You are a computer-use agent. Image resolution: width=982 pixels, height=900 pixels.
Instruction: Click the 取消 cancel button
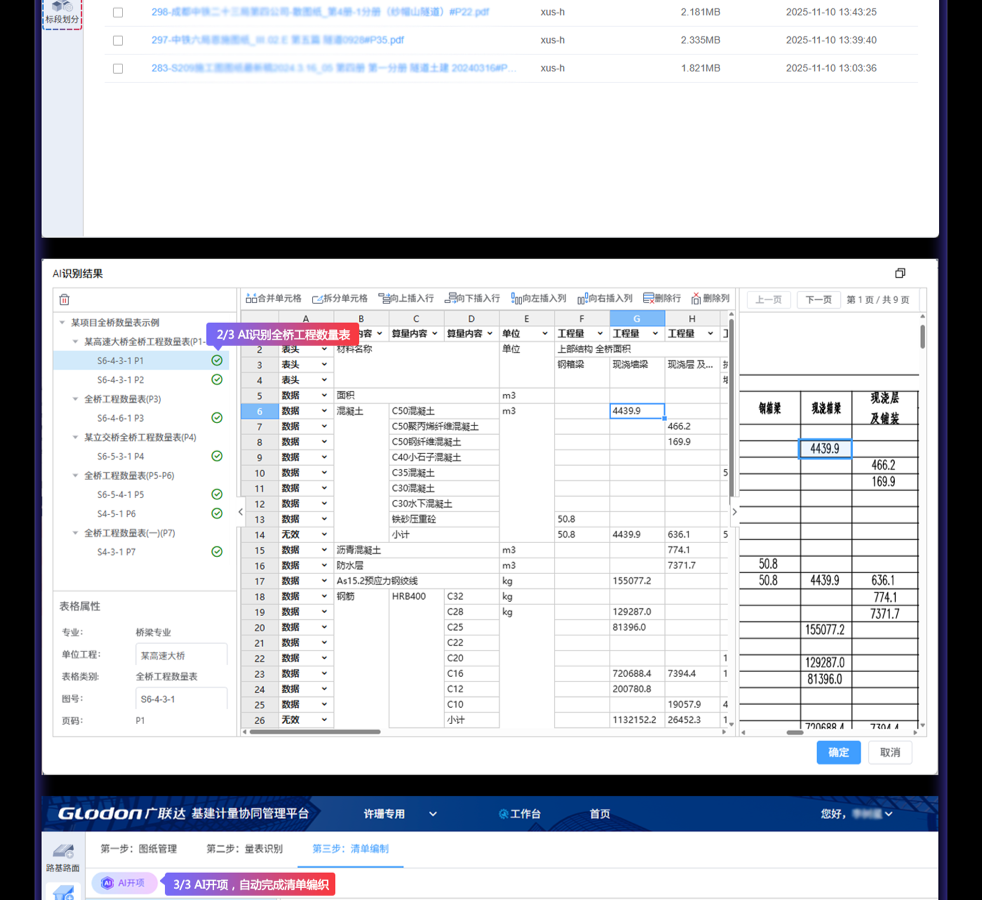[889, 752]
